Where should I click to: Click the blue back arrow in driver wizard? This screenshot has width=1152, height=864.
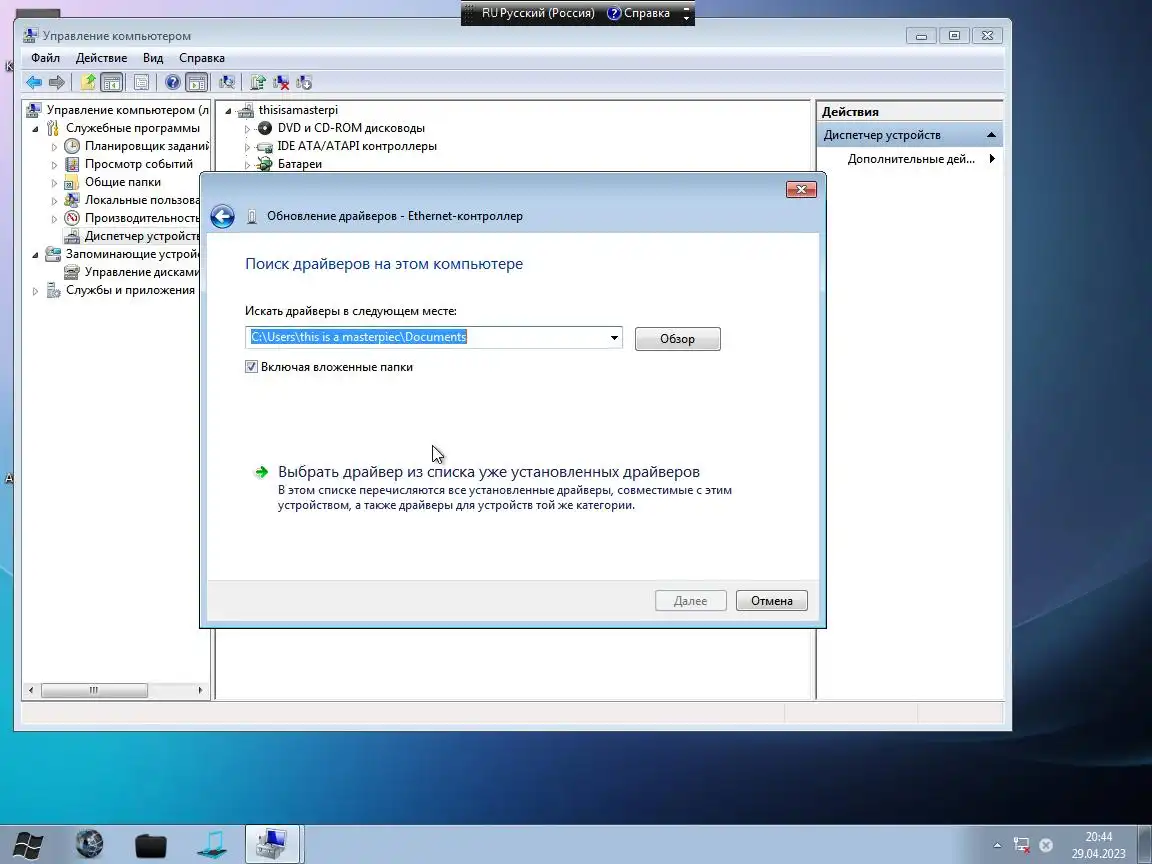[x=223, y=216]
